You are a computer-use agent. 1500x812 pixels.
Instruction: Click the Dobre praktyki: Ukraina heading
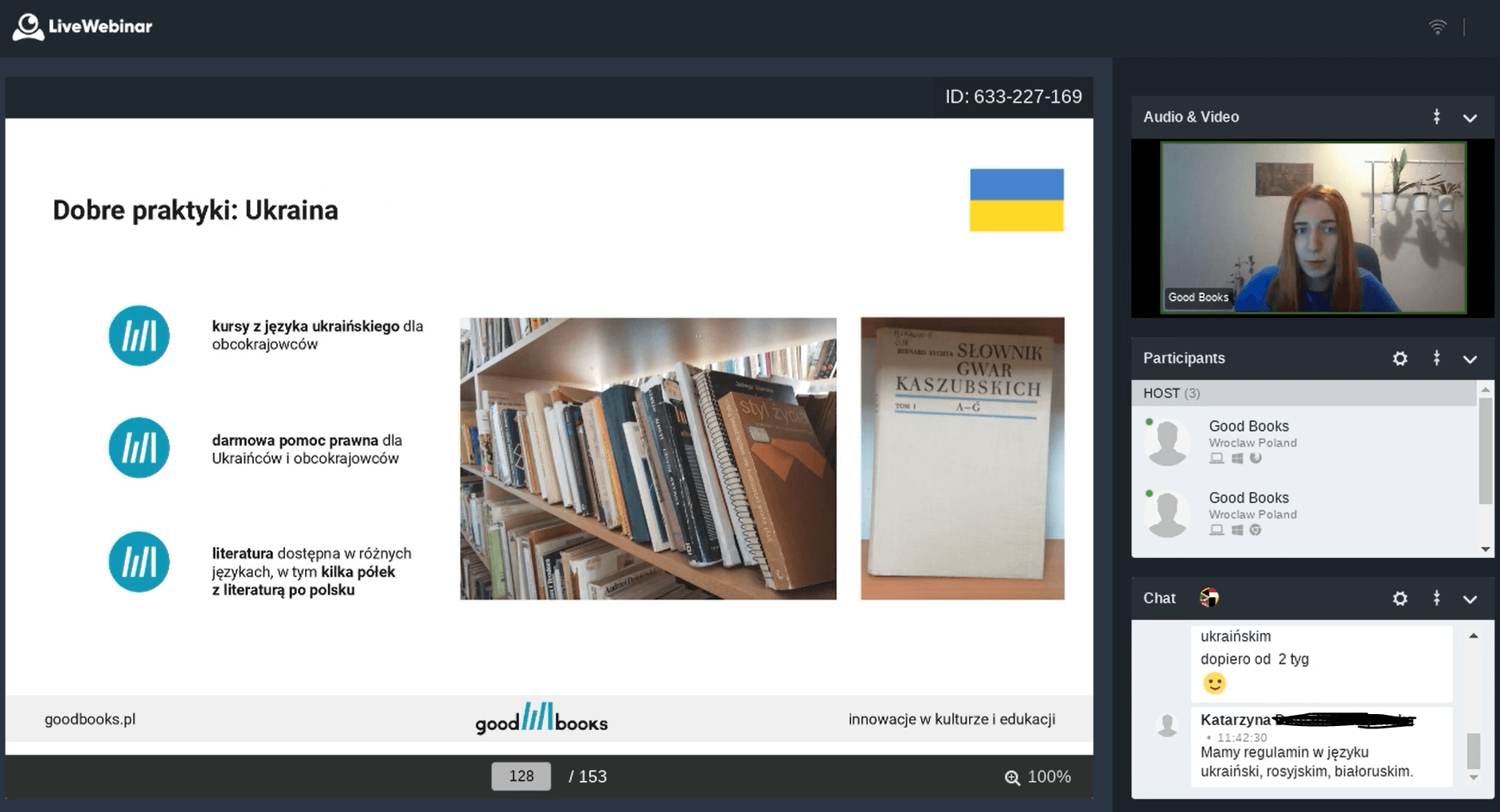coord(195,210)
